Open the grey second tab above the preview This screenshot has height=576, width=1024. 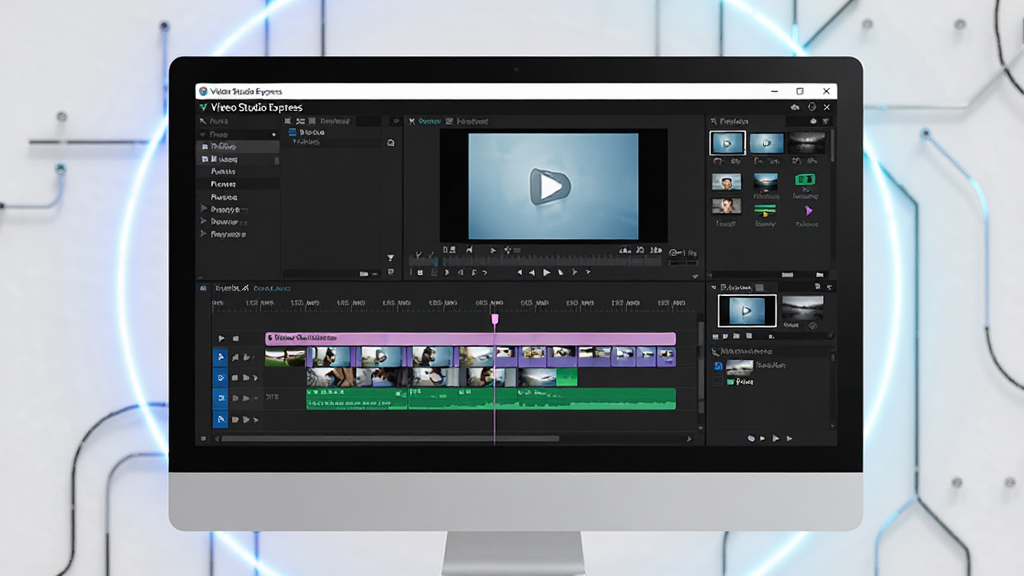pyautogui.click(x=472, y=121)
